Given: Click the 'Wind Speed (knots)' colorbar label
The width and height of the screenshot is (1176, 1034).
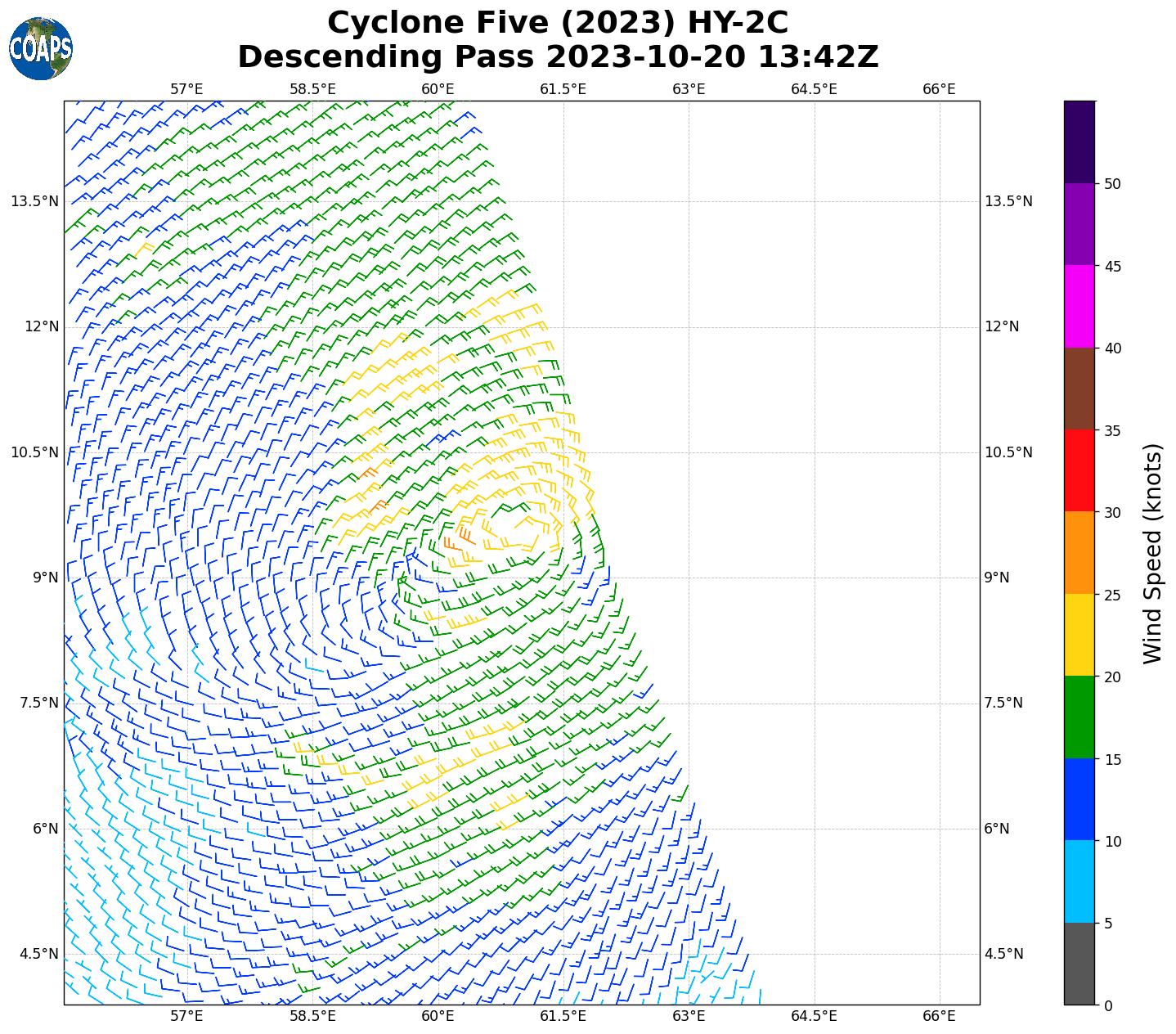Looking at the screenshot, I should (x=1152, y=553).
